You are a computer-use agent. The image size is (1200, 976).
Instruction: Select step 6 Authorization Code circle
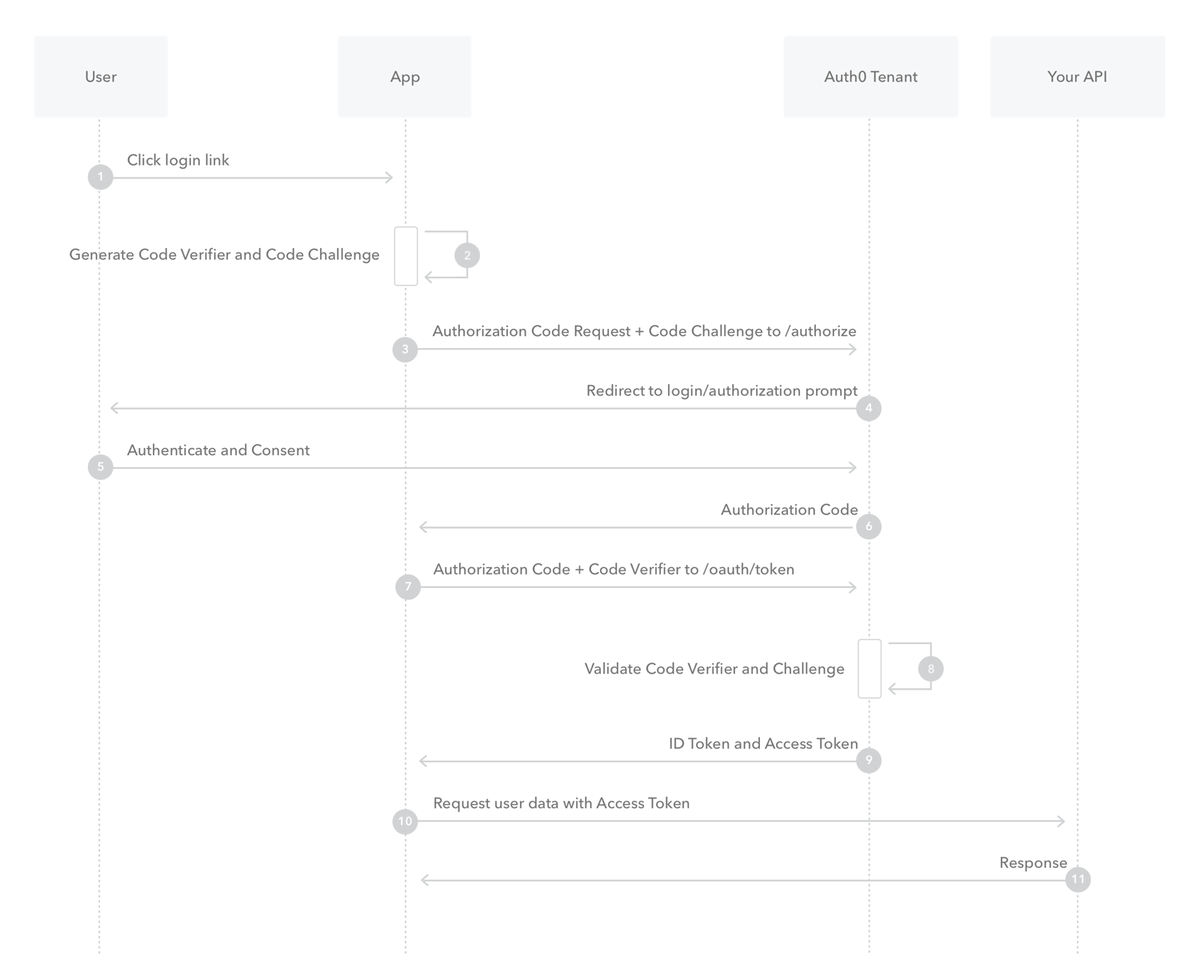869,526
